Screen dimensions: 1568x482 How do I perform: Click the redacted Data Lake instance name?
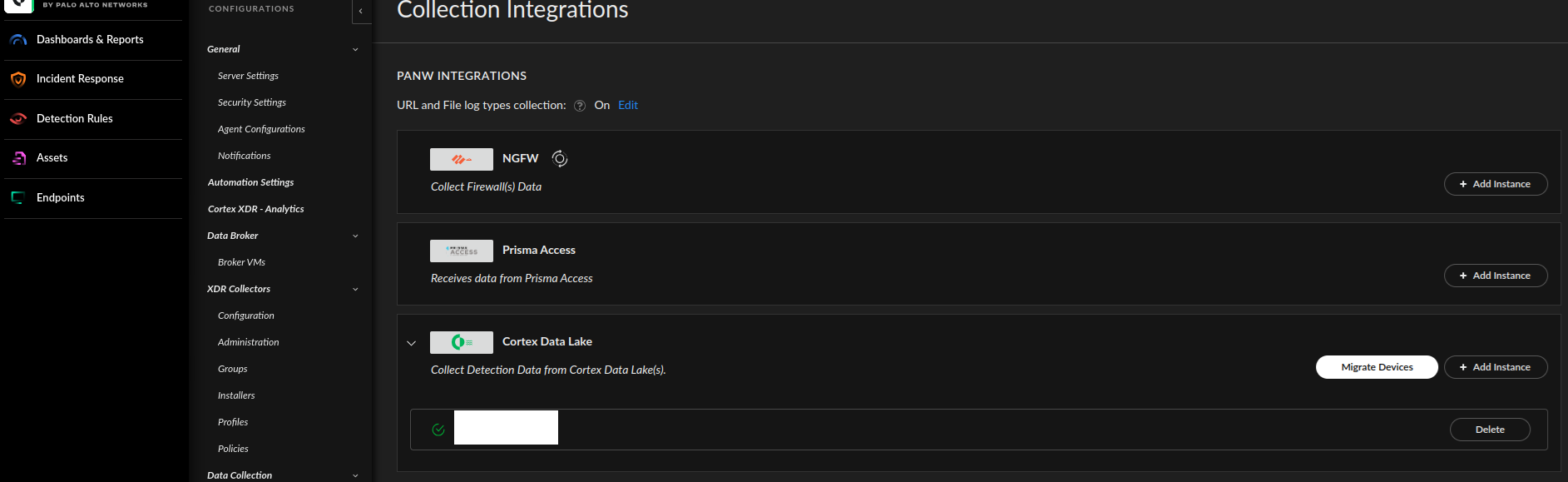point(506,427)
